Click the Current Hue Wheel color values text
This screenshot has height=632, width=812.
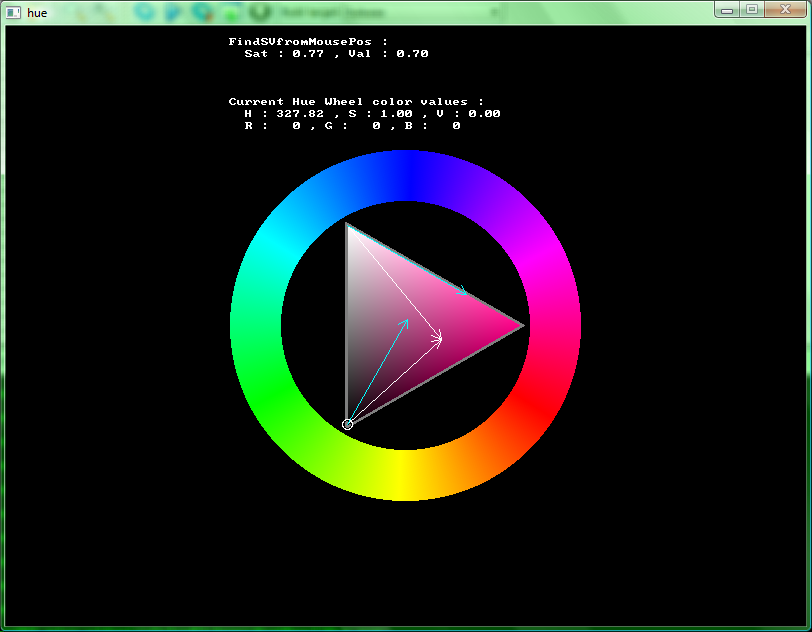pos(356,101)
